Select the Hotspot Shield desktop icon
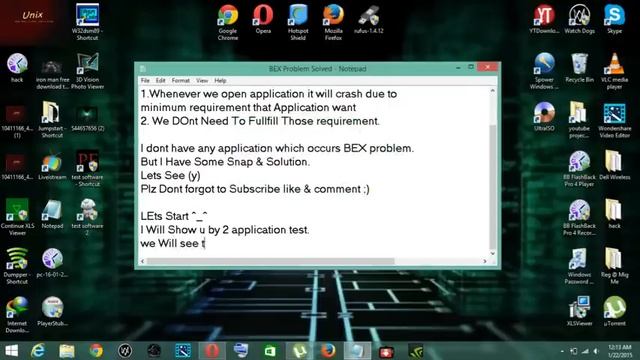 [x=298, y=22]
